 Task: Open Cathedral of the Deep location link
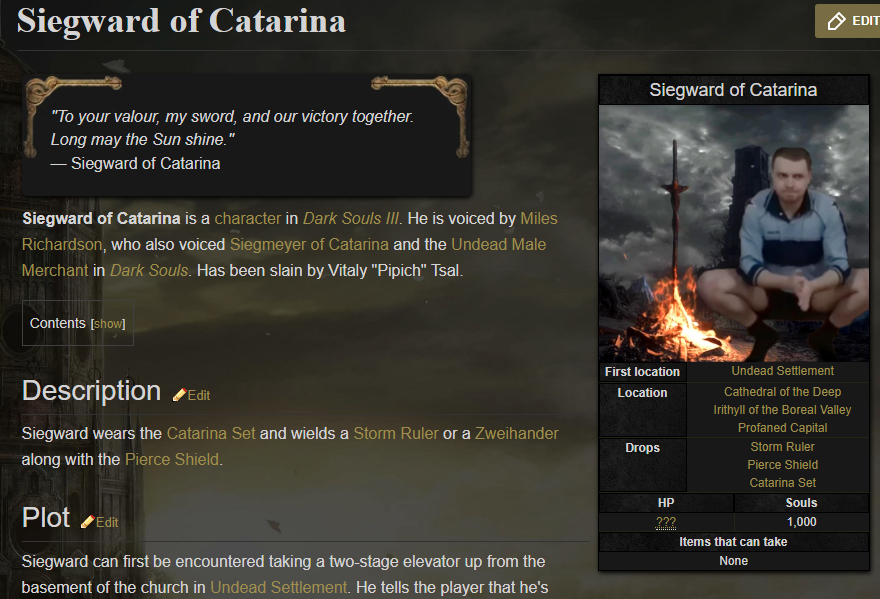782,392
